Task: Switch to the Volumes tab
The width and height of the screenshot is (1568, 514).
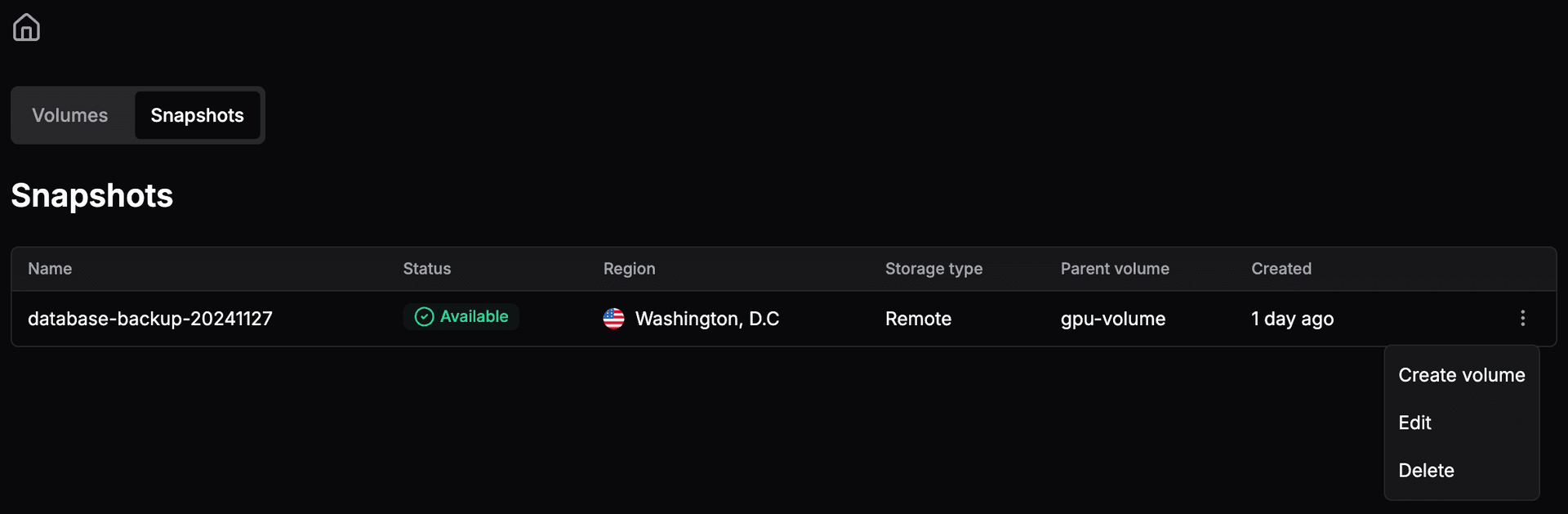Action: tap(70, 115)
